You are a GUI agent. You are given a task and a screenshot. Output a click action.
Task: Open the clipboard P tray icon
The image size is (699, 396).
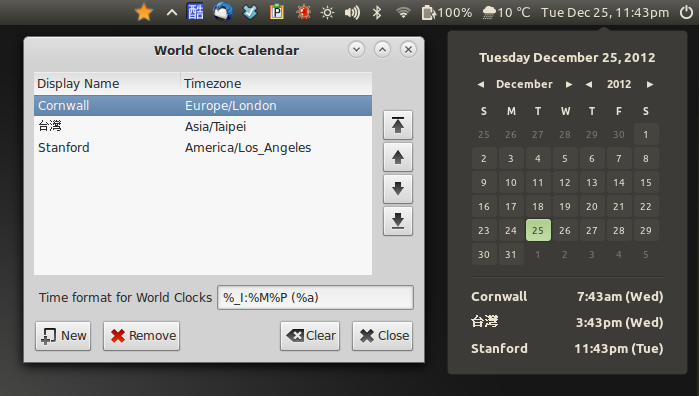(277, 12)
